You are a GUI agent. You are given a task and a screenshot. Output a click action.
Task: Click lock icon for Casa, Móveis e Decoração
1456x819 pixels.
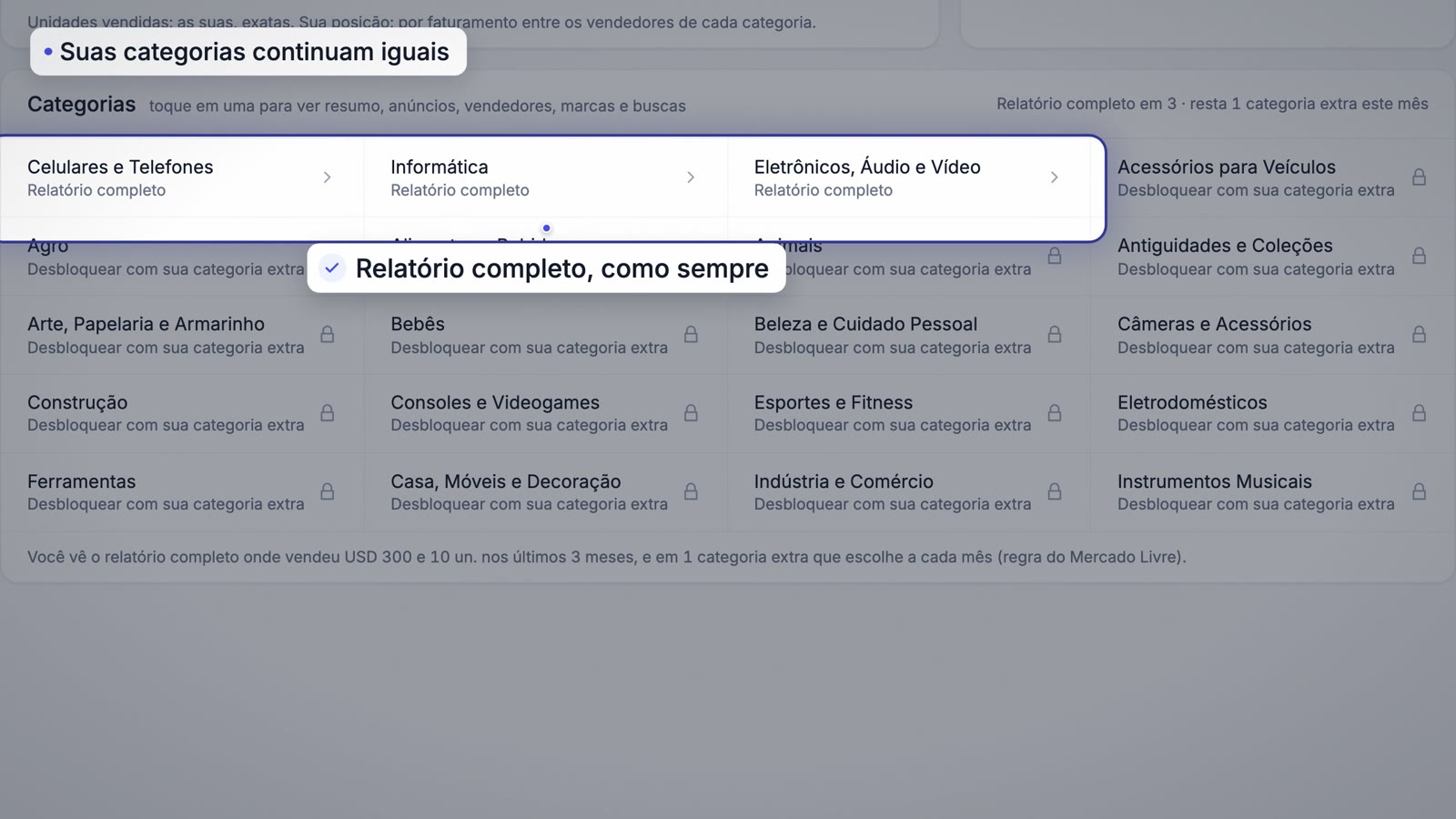(x=691, y=491)
